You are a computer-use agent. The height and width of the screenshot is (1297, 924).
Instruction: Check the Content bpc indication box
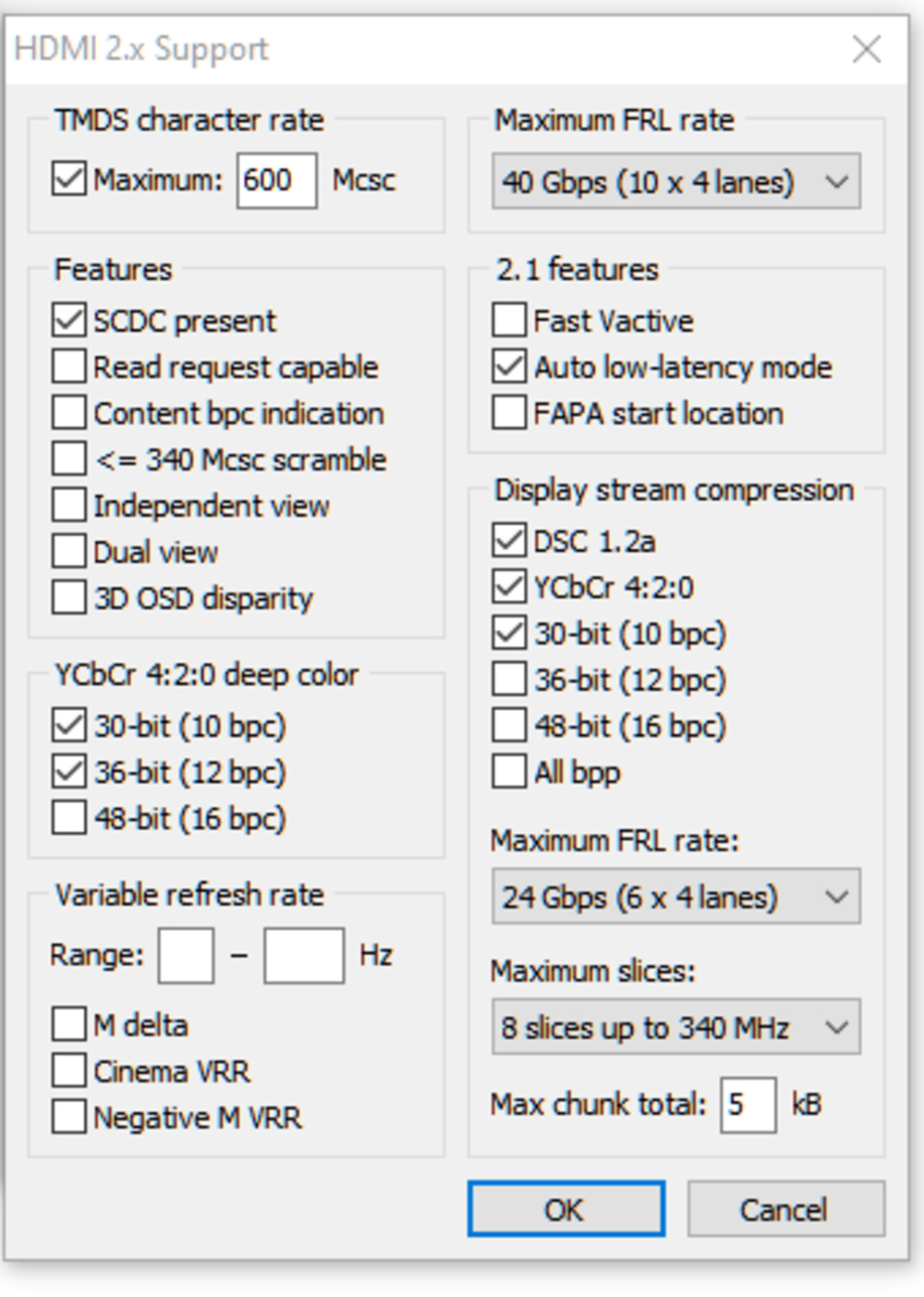point(69,413)
